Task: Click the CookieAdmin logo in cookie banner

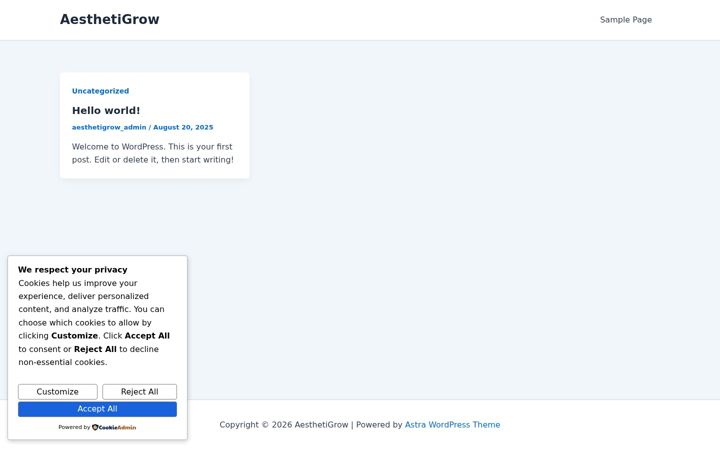Action: tap(114, 427)
